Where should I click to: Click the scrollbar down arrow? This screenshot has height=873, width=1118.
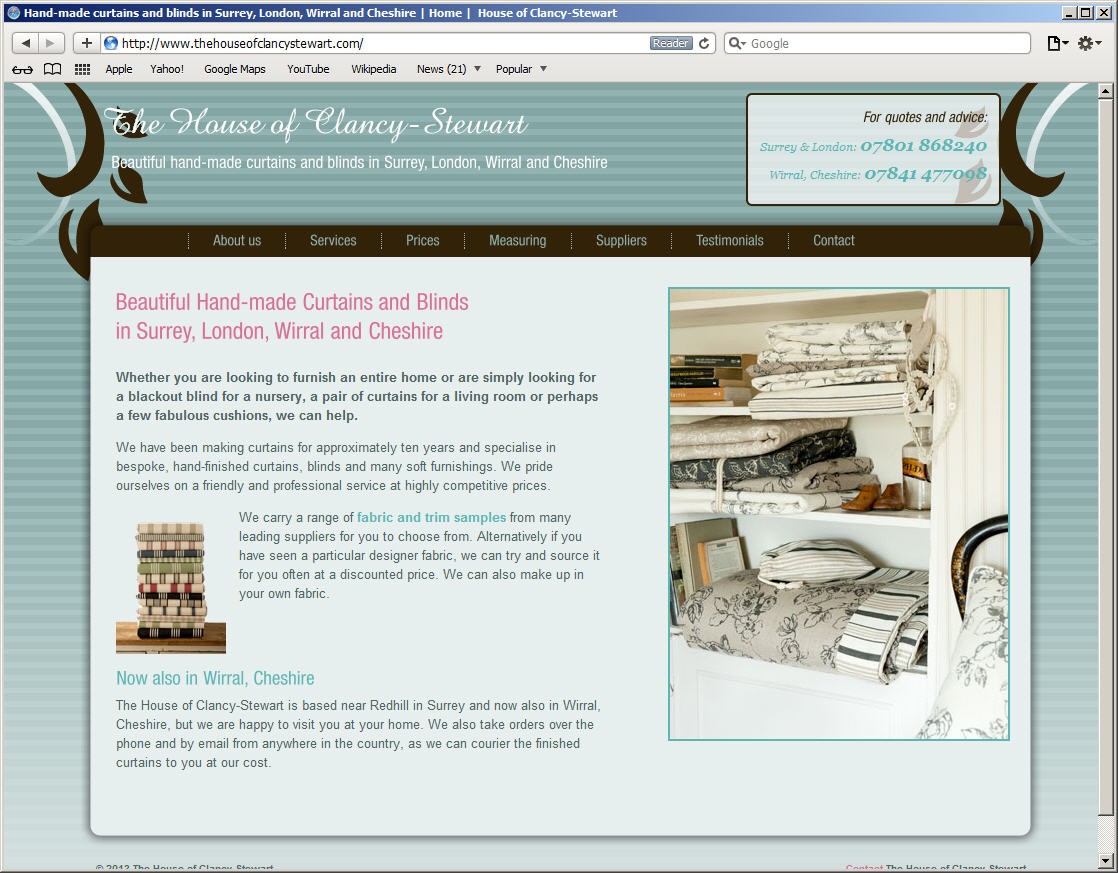1105,859
